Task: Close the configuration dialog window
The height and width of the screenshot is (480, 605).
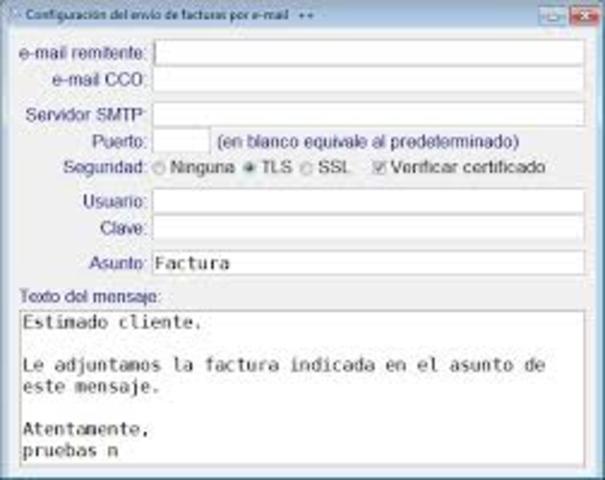Action: (585, 16)
